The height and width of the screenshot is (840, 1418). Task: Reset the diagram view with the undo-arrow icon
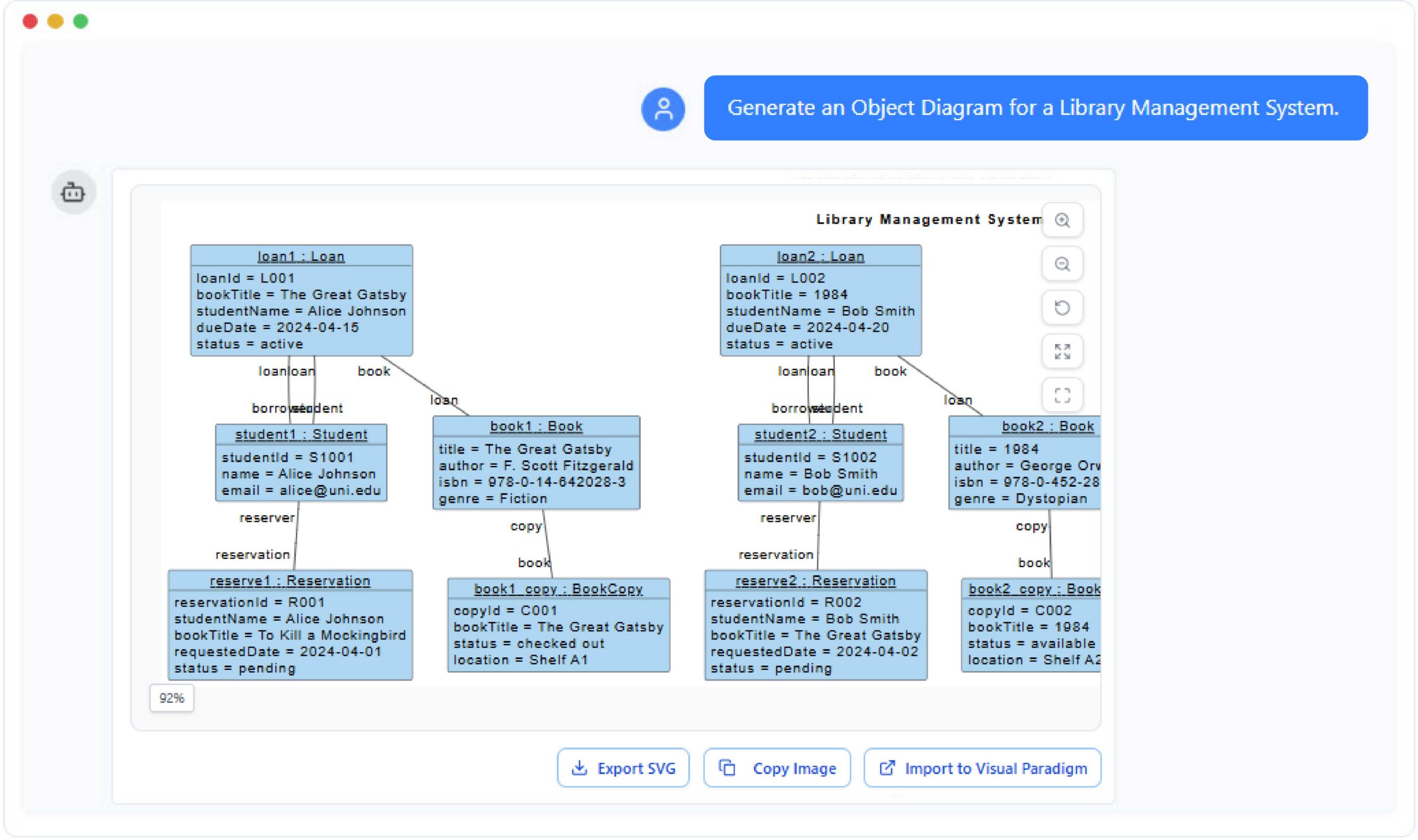tap(1062, 307)
